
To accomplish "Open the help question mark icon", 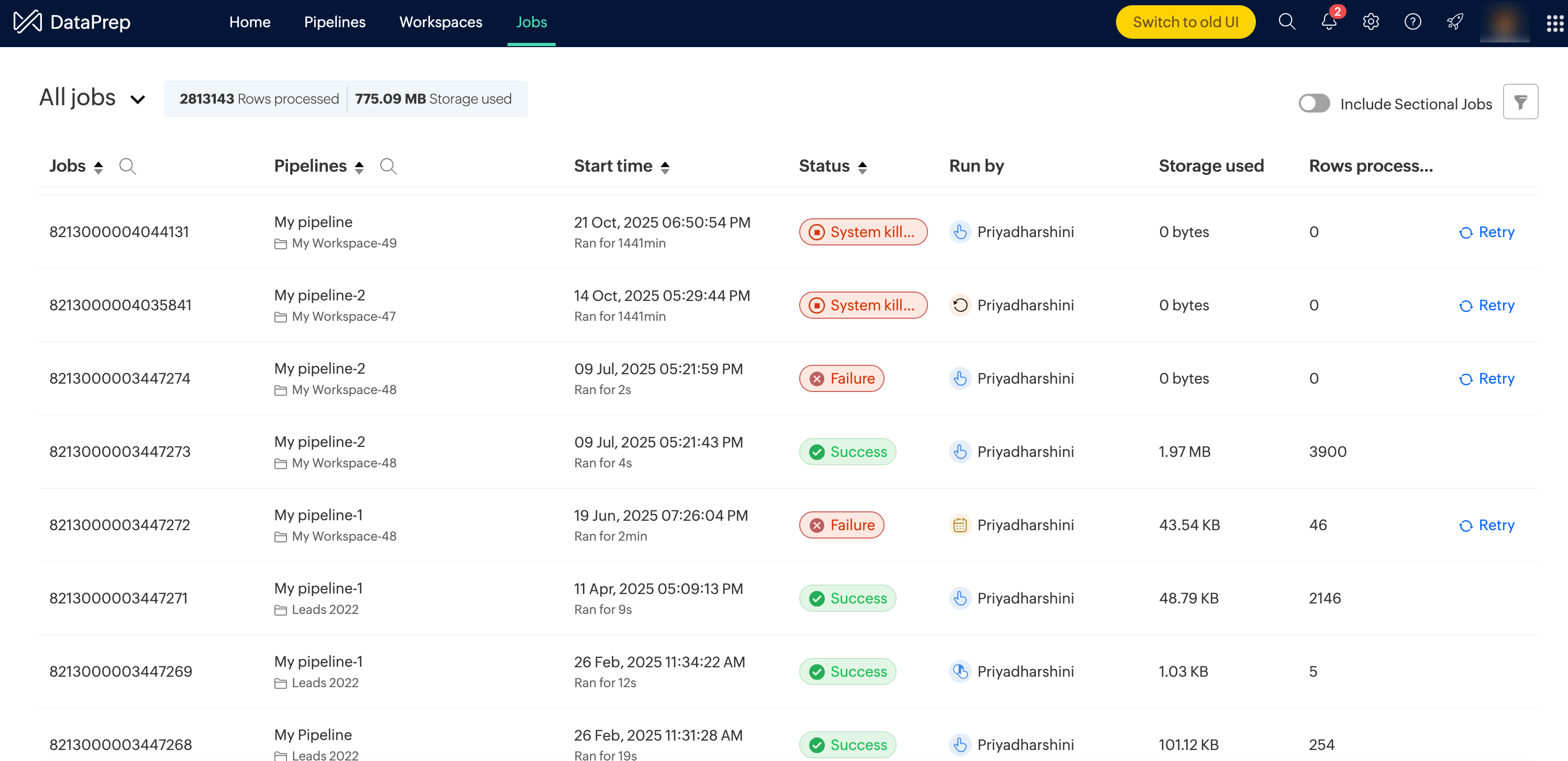I will pos(1412,23).
